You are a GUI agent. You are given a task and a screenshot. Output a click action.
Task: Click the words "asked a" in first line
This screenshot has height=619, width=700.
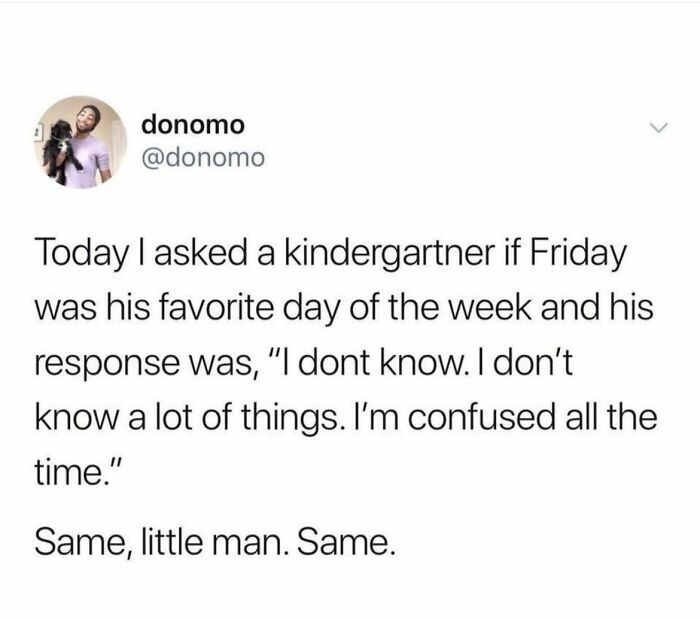pyautogui.click(x=215, y=253)
